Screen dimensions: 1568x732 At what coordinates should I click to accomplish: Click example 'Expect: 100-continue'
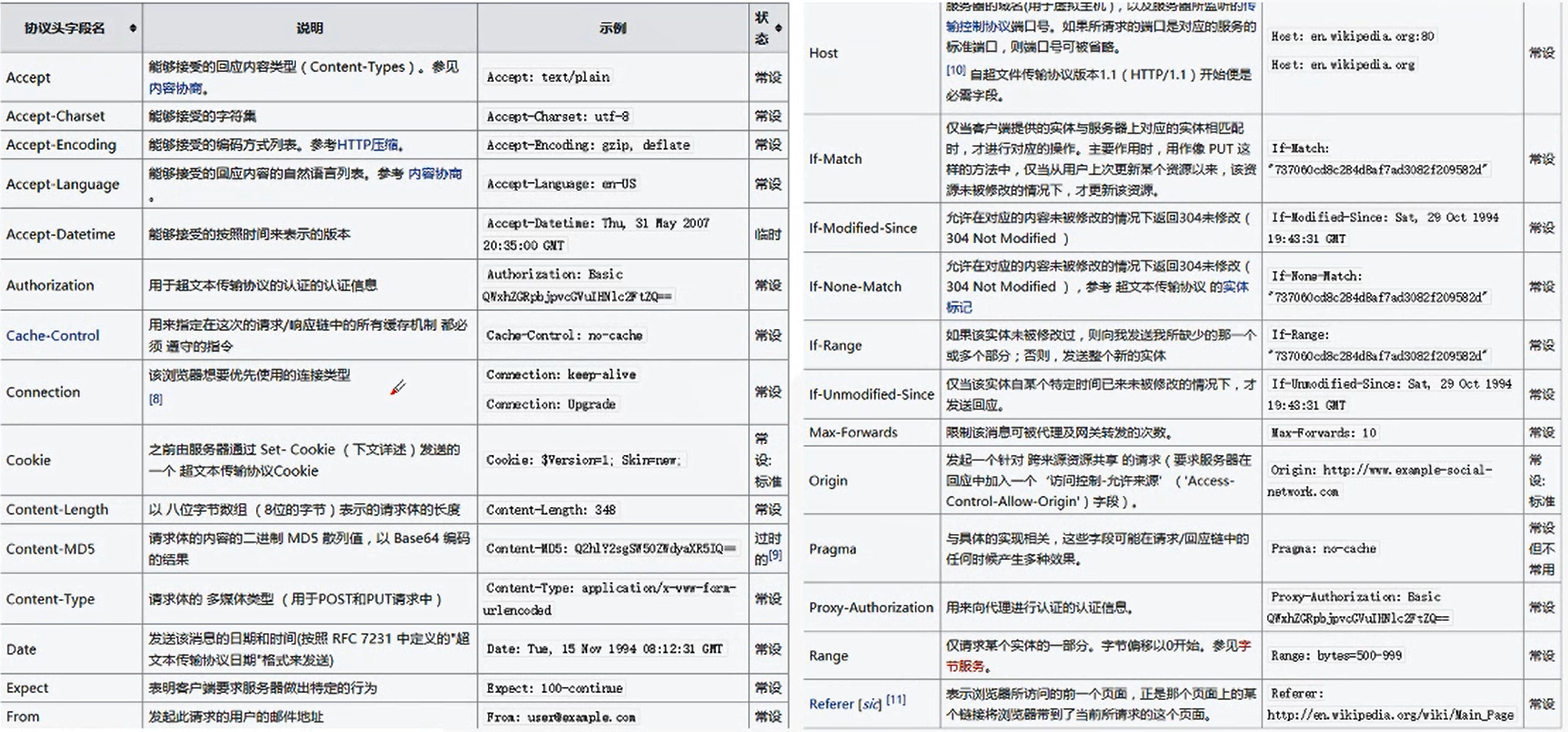click(x=554, y=687)
